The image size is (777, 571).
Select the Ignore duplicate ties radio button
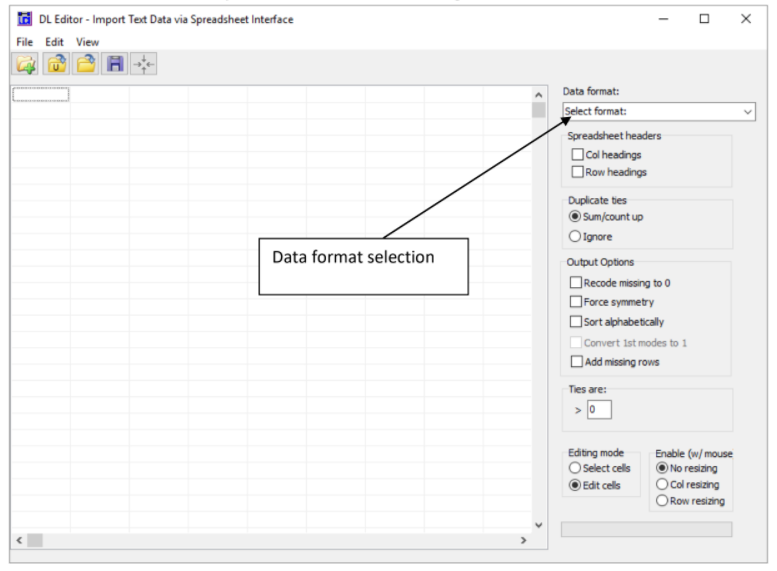coord(575,236)
